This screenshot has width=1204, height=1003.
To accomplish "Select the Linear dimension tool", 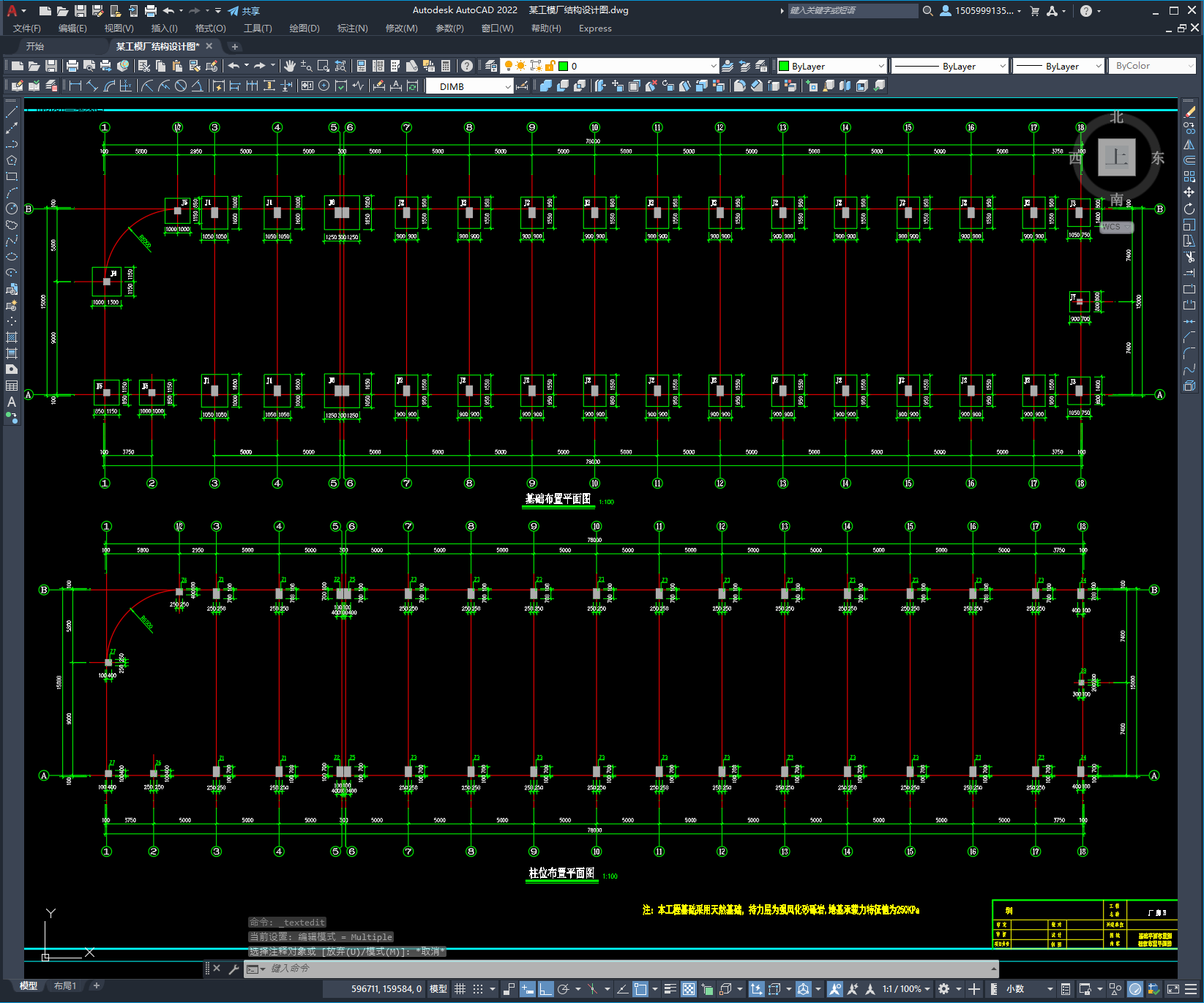I will coord(75,86).
